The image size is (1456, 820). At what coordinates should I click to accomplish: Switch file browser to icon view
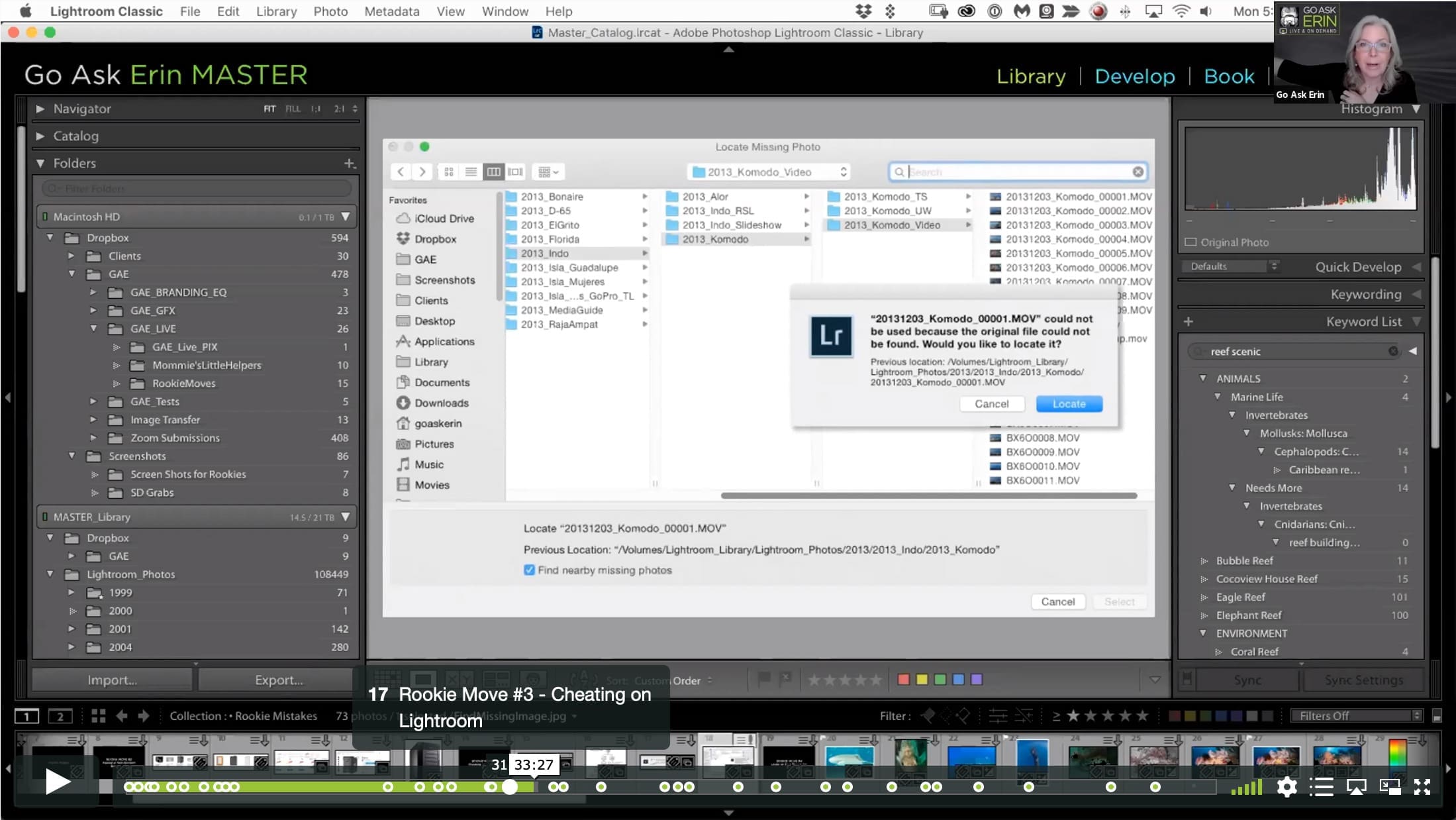[x=449, y=172]
